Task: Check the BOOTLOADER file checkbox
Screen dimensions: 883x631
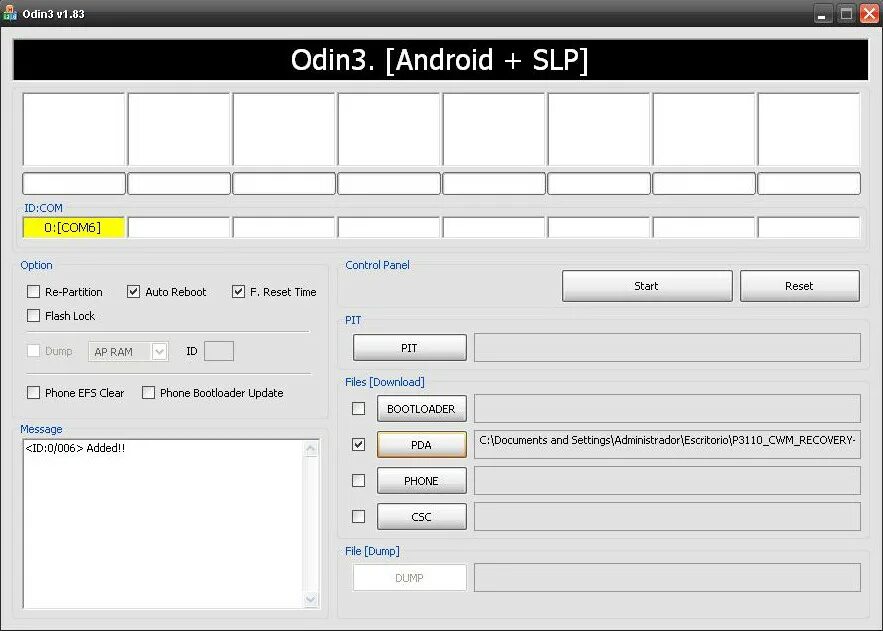Action: [358, 409]
